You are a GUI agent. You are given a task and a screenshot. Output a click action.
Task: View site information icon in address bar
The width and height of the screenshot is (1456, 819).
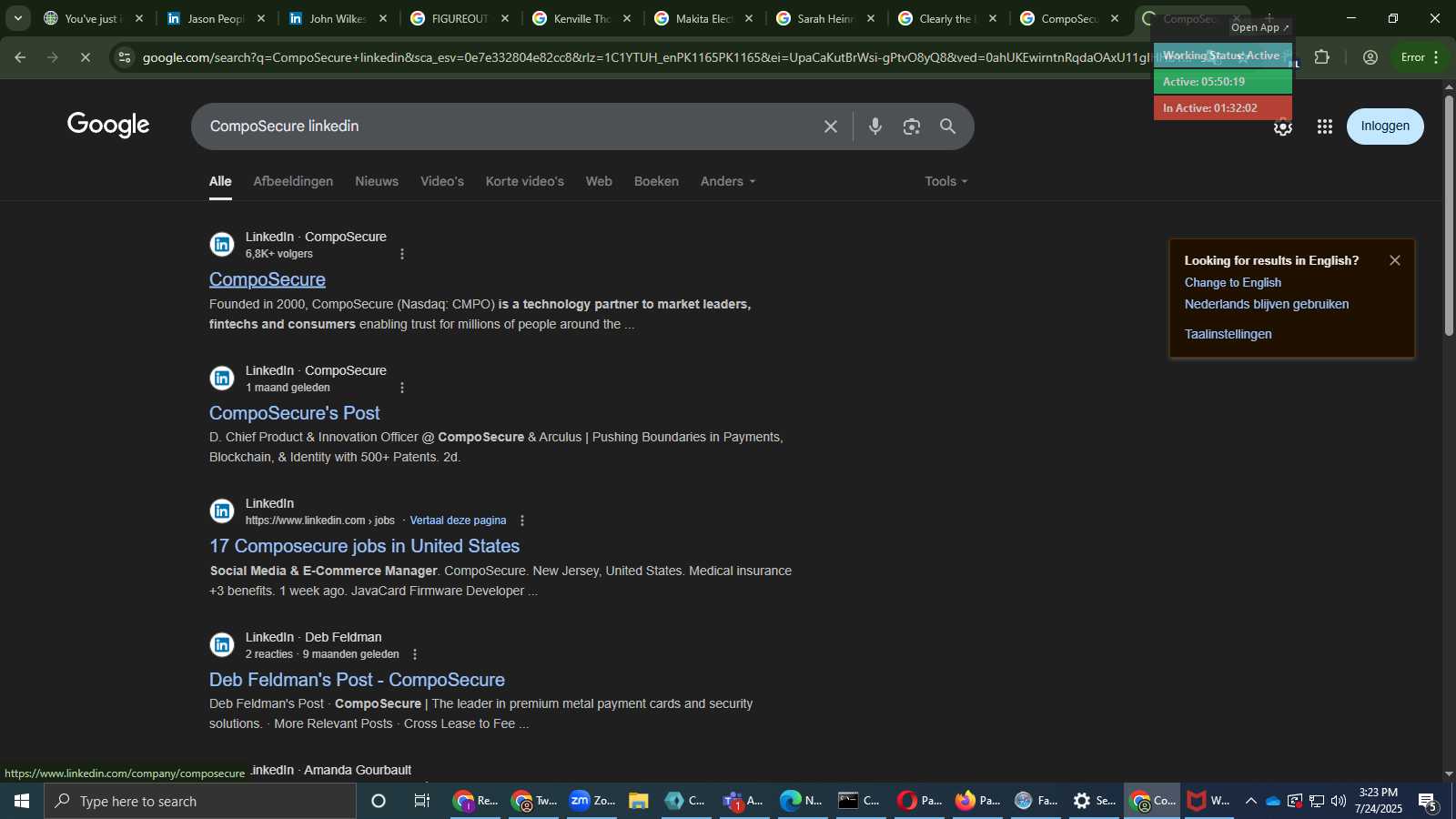[125, 57]
